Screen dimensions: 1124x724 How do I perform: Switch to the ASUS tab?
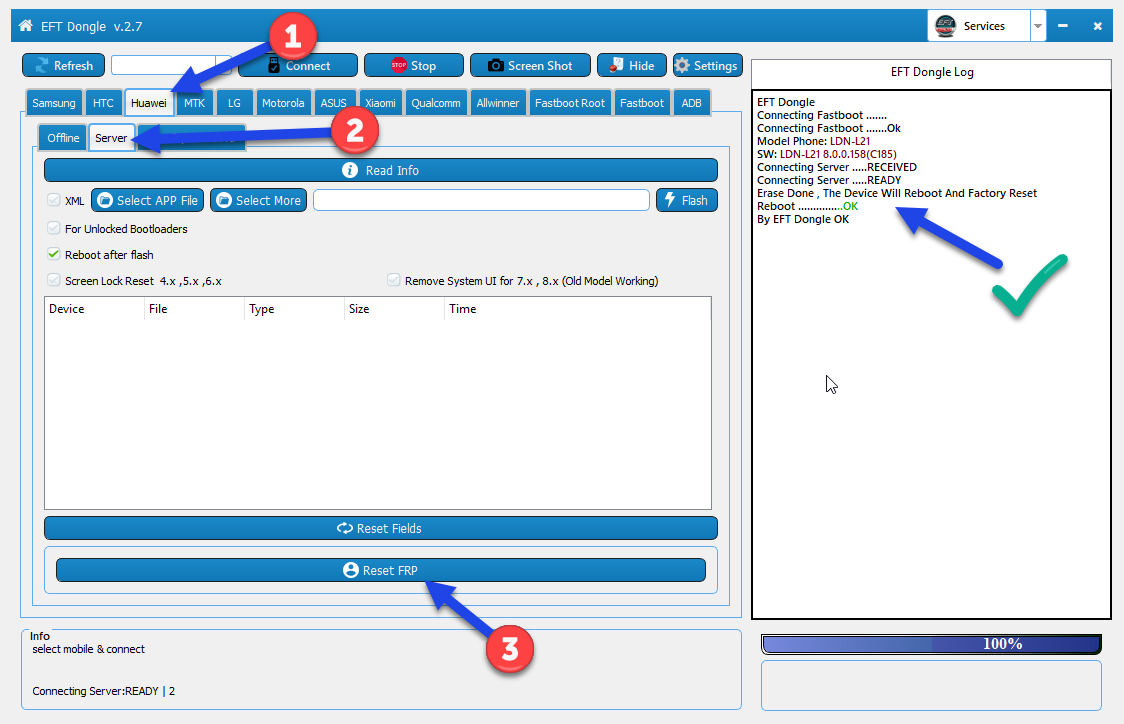pyautogui.click(x=333, y=103)
